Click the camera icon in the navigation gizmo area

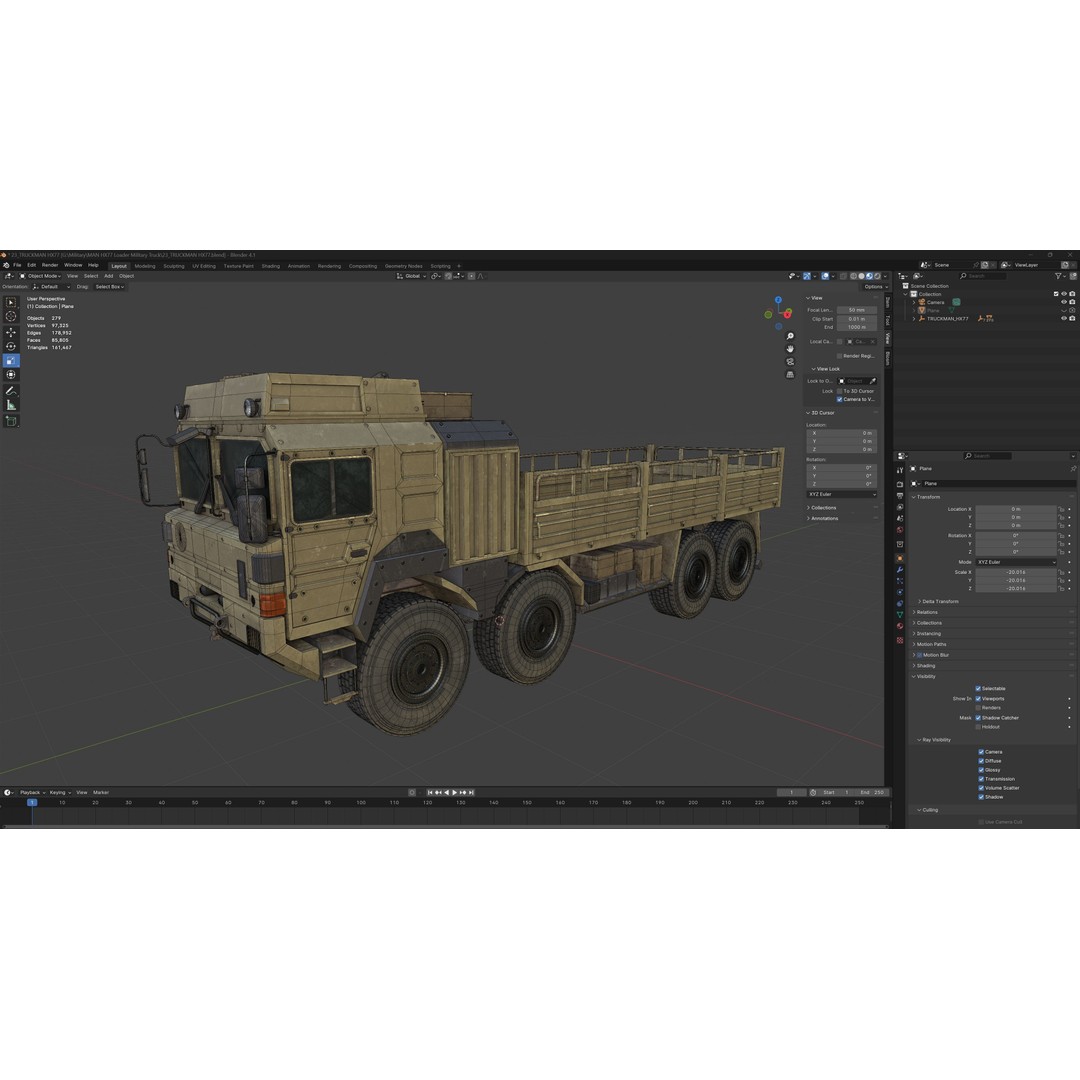click(x=790, y=361)
